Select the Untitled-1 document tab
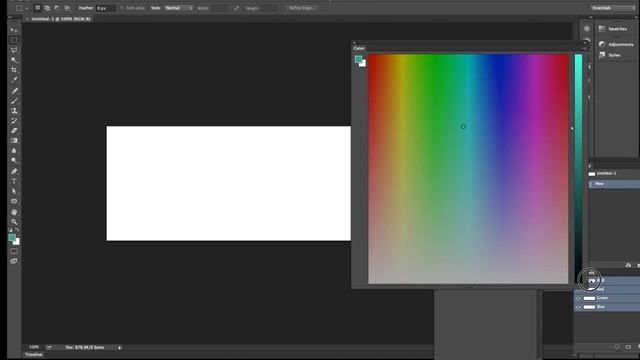Screen dimensions: 640x360 point(60,19)
